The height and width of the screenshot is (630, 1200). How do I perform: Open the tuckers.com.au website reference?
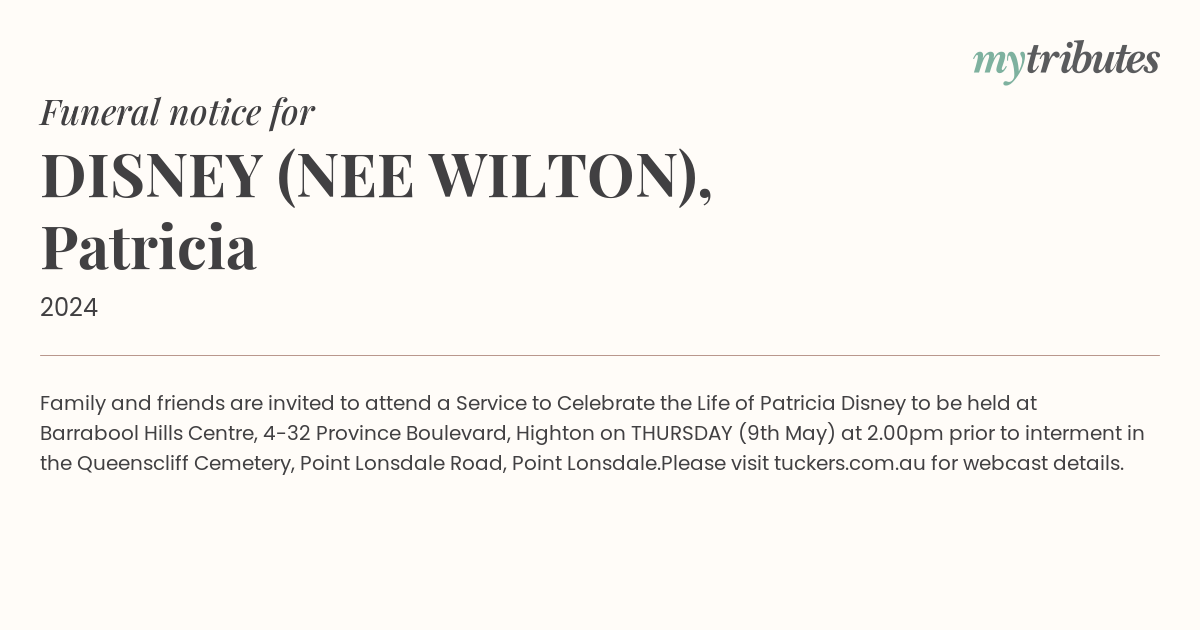point(850,463)
